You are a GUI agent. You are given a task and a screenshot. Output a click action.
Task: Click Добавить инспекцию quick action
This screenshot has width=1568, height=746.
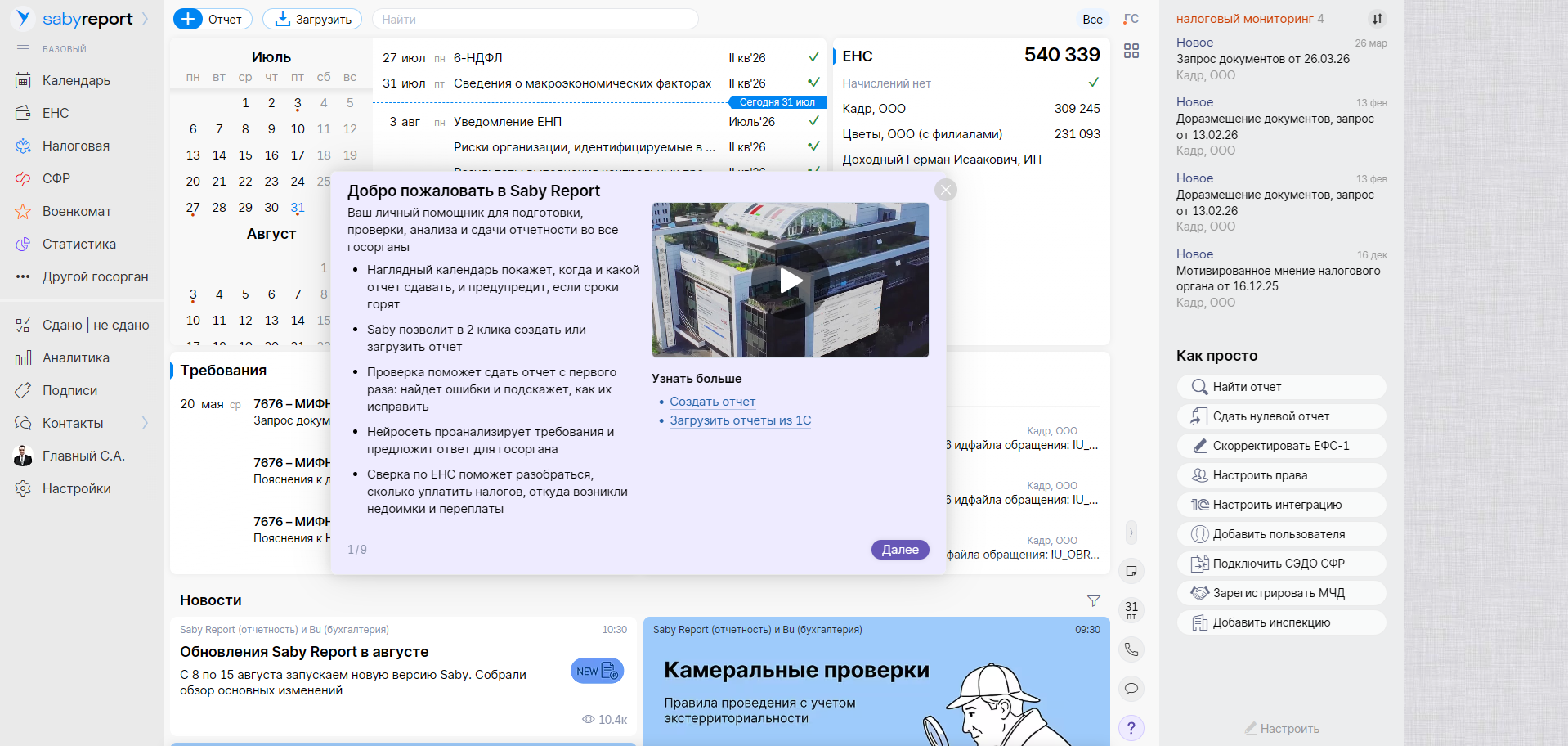click(x=1281, y=622)
